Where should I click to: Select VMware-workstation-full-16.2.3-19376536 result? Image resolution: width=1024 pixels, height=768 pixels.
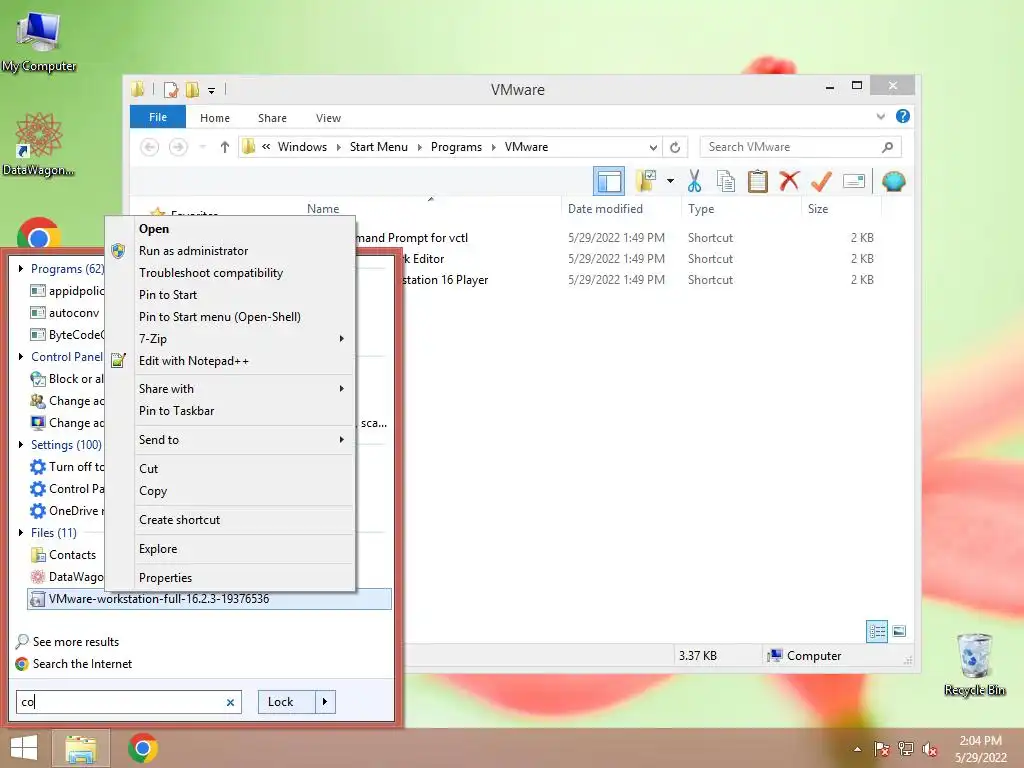tap(210, 599)
